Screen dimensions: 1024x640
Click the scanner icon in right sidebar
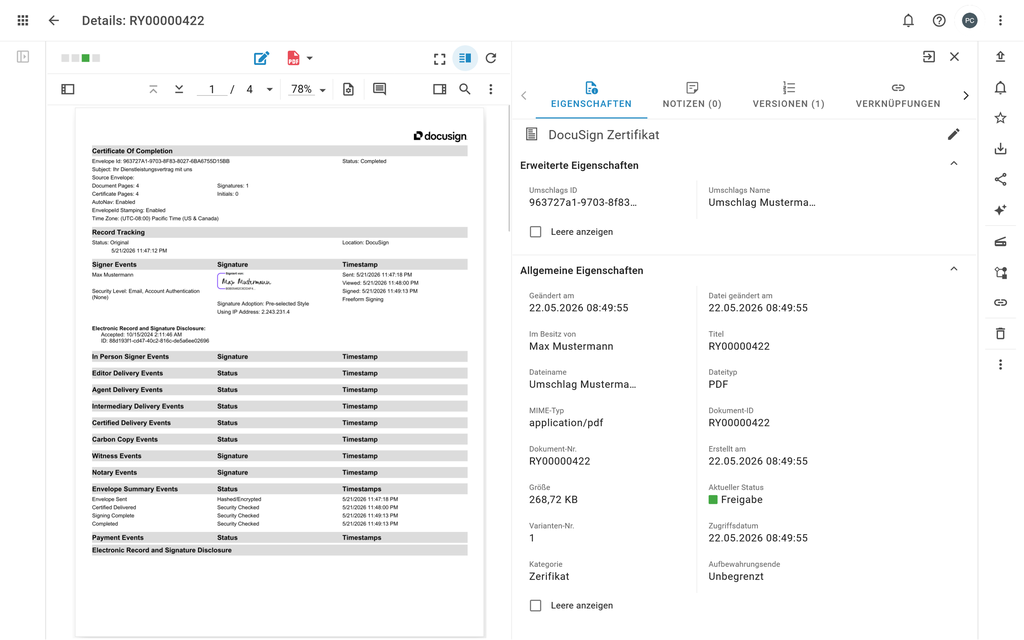(x=1000, y=242)
